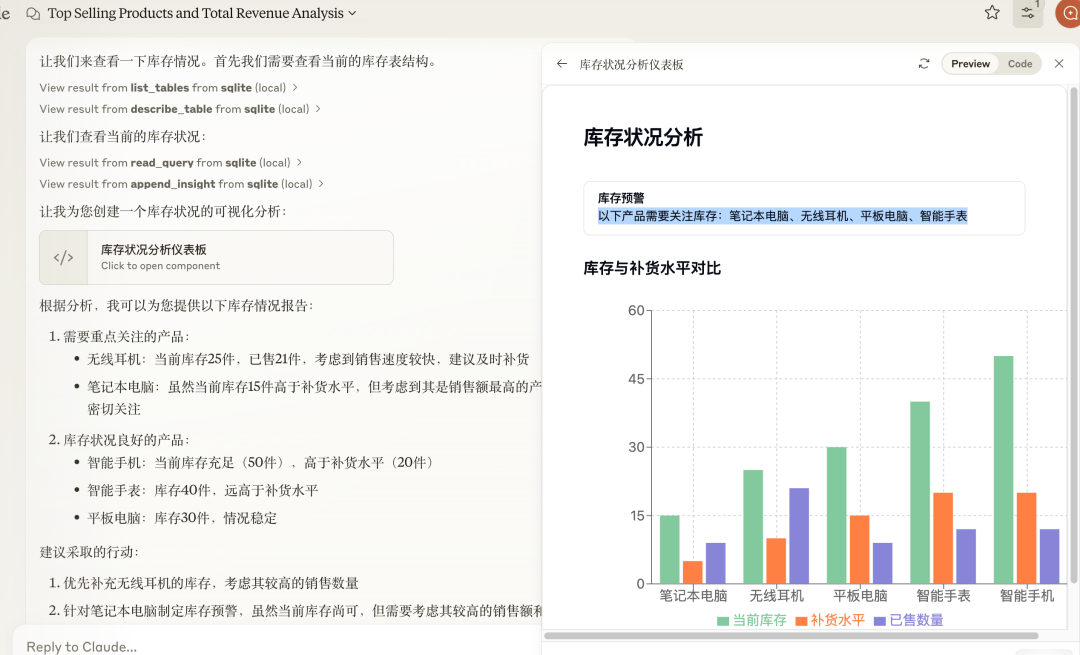Click the back arrow in the artifact panel
Image resolution: width=1080 pixels, height=655 pixels.
[x=560, y=63]
